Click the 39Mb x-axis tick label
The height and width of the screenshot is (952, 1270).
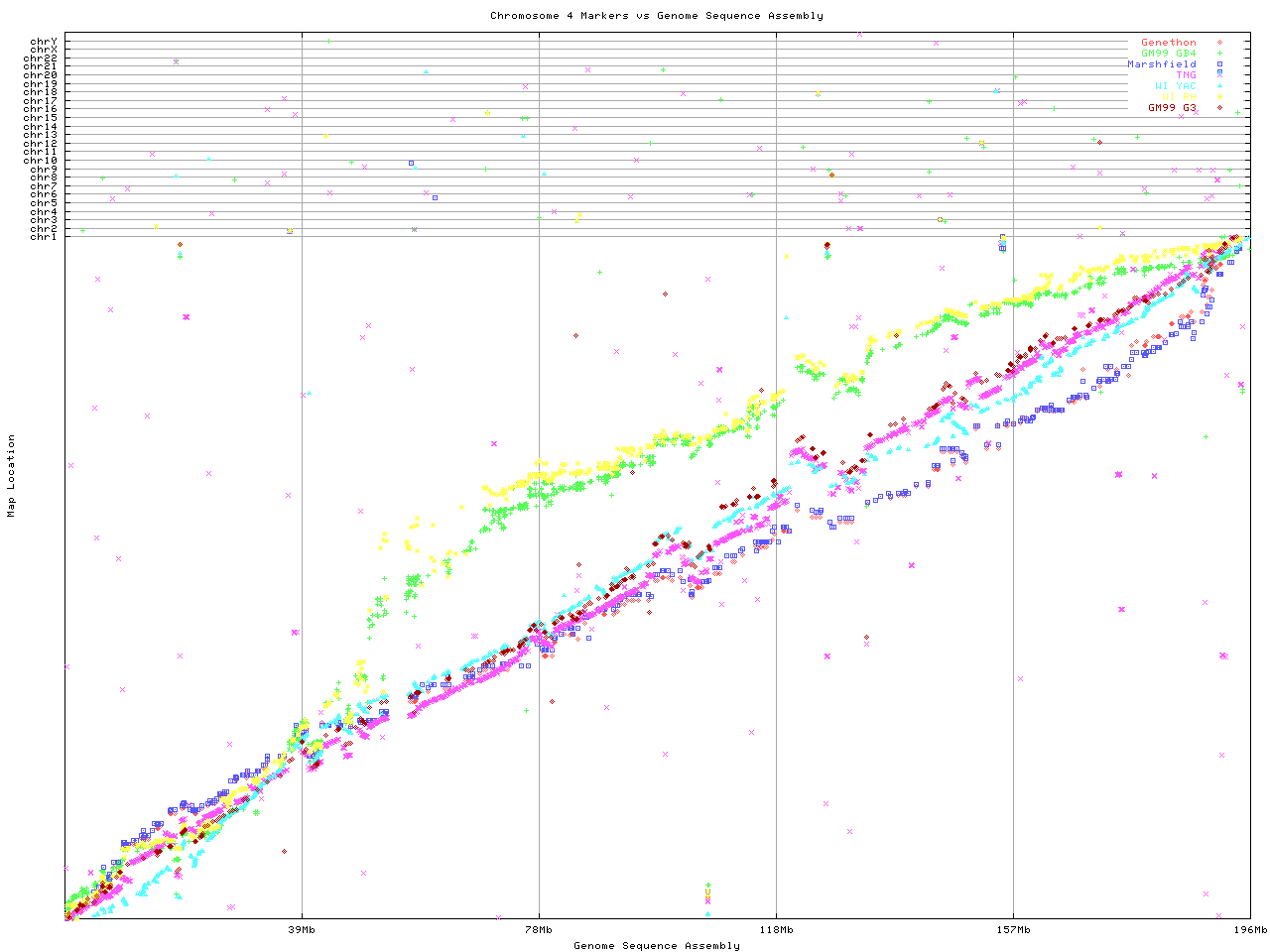(x=302, y=930)
